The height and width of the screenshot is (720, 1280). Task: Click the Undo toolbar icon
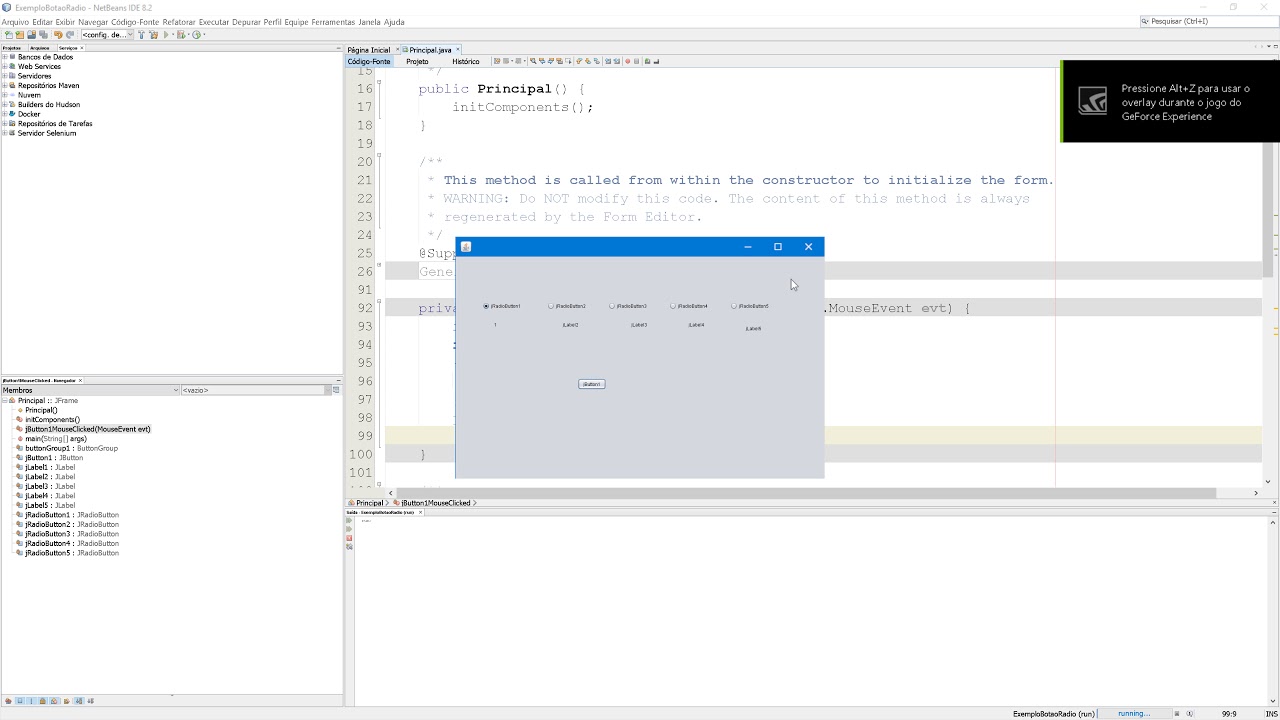[58, 35]
